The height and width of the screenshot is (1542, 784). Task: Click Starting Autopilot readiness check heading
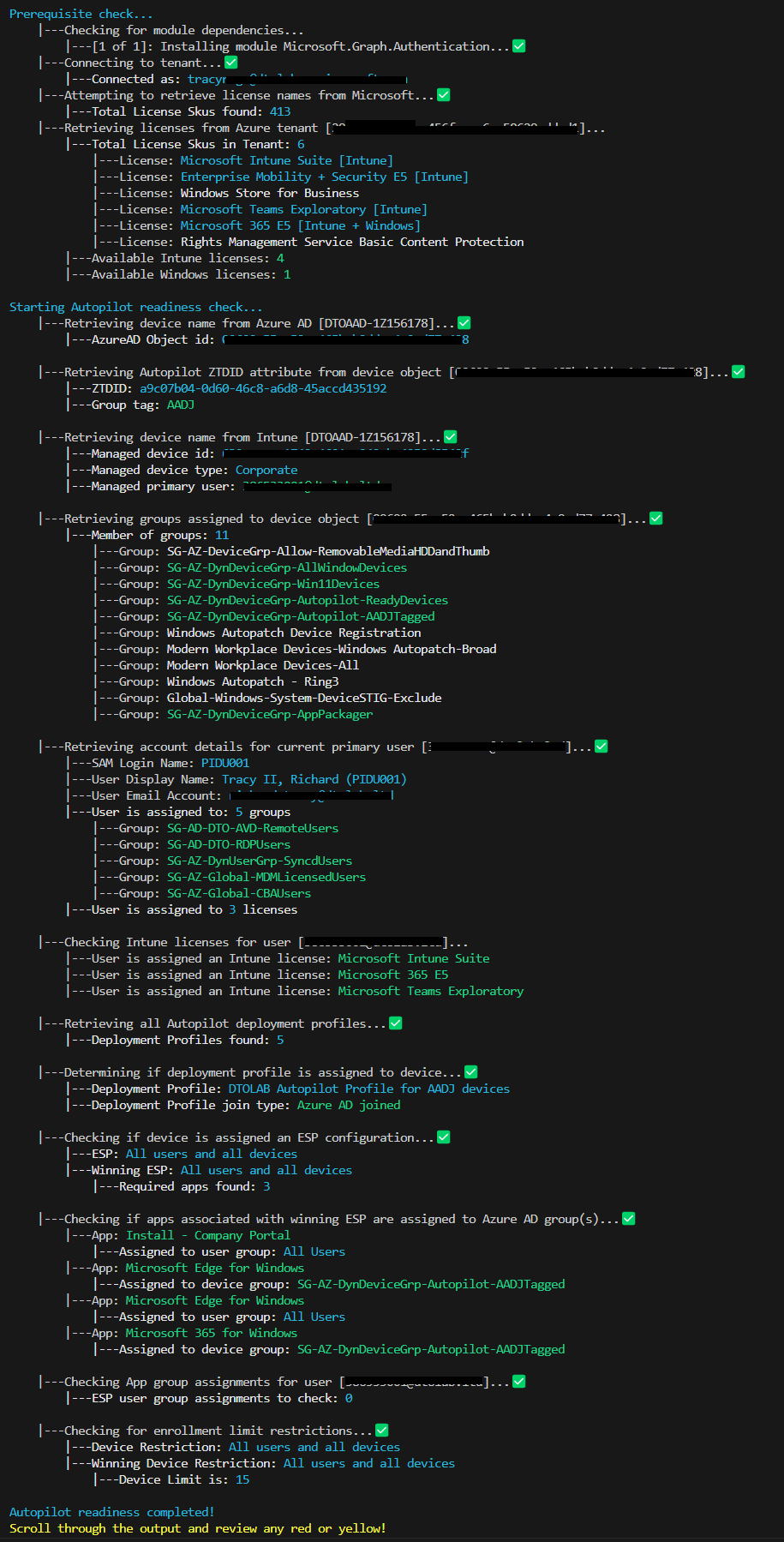pyautogui.click(x=136, y=307)
